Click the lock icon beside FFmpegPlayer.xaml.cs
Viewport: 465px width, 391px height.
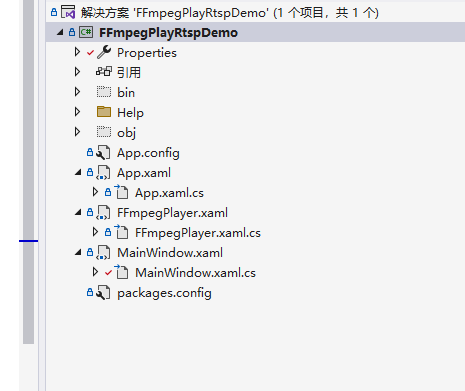108,232
